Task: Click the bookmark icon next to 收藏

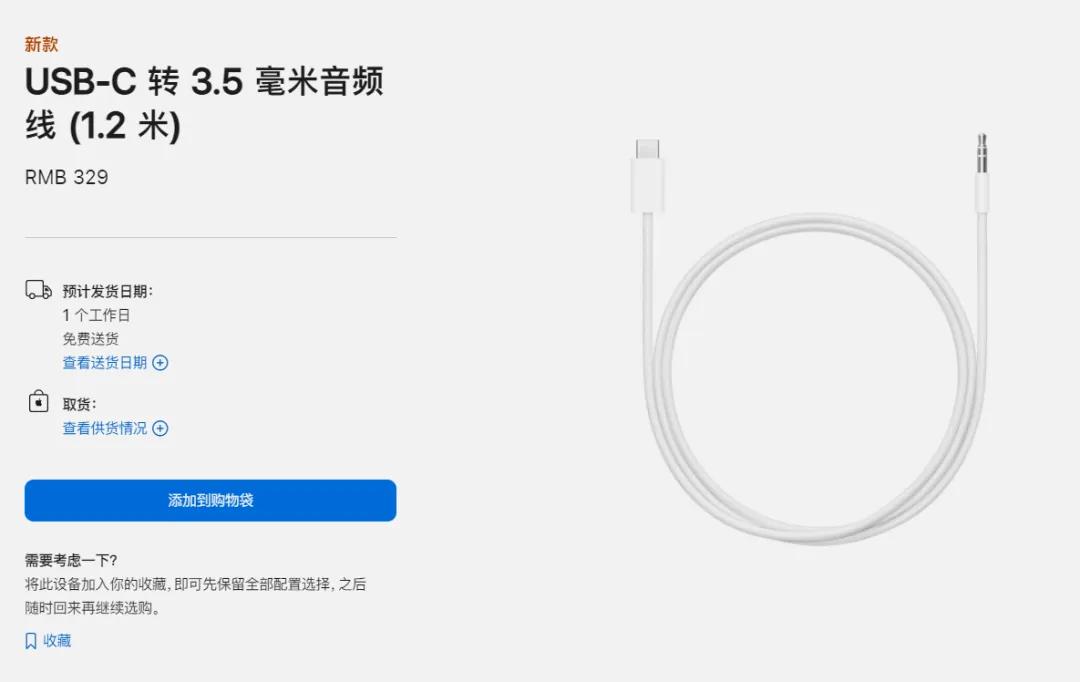Action: (x=30, y=641)
